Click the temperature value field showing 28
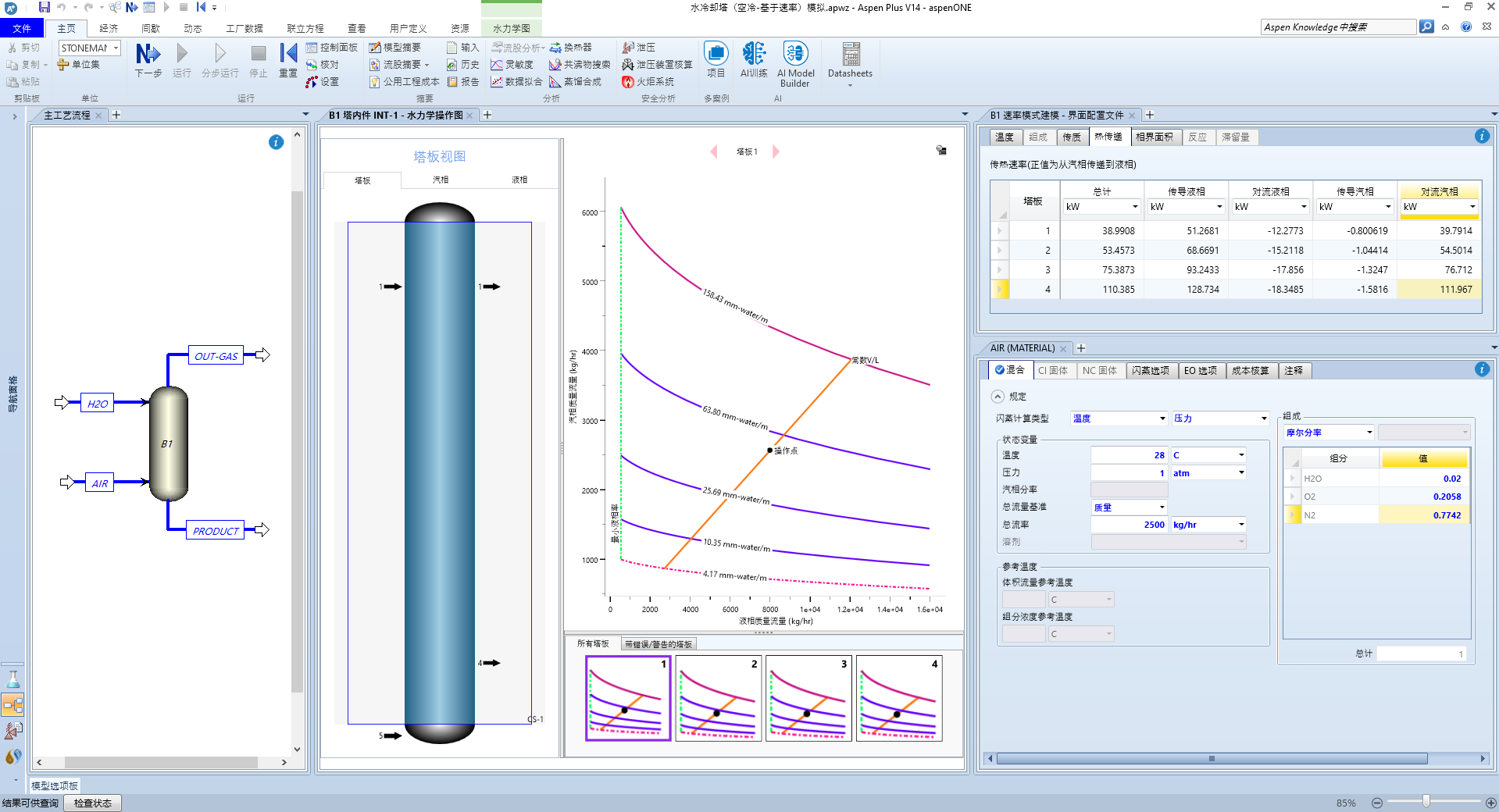 1128,455
